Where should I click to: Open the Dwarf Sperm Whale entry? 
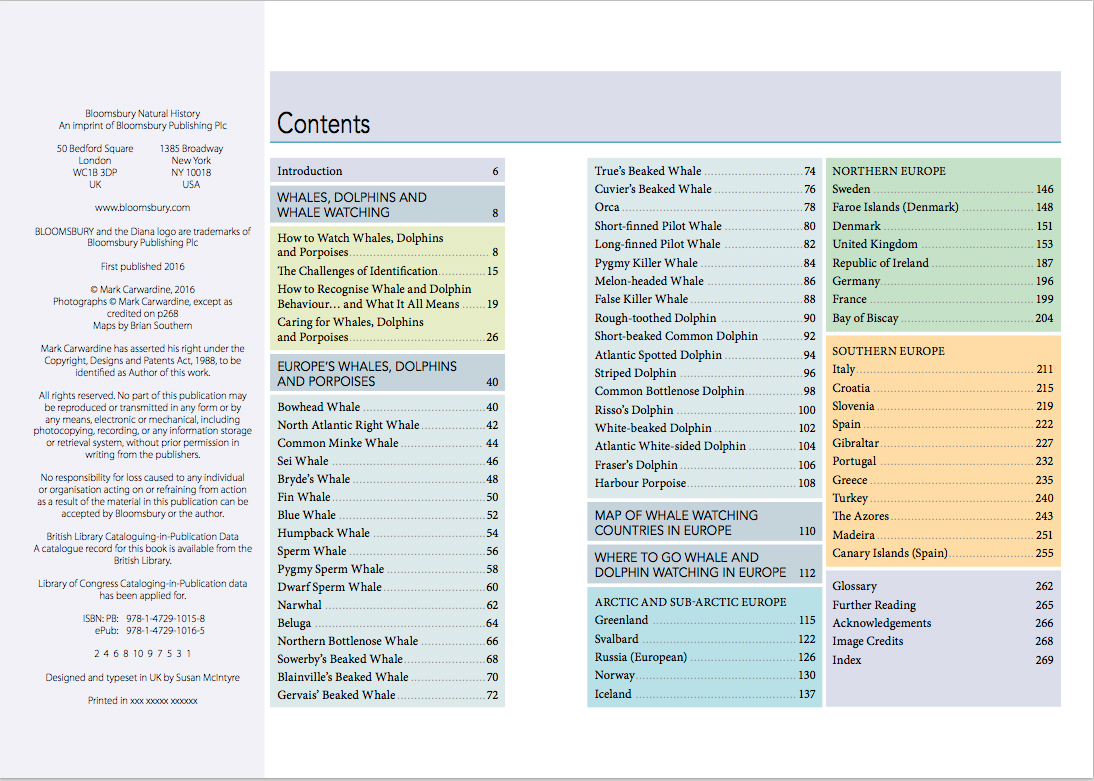(387, 587)
